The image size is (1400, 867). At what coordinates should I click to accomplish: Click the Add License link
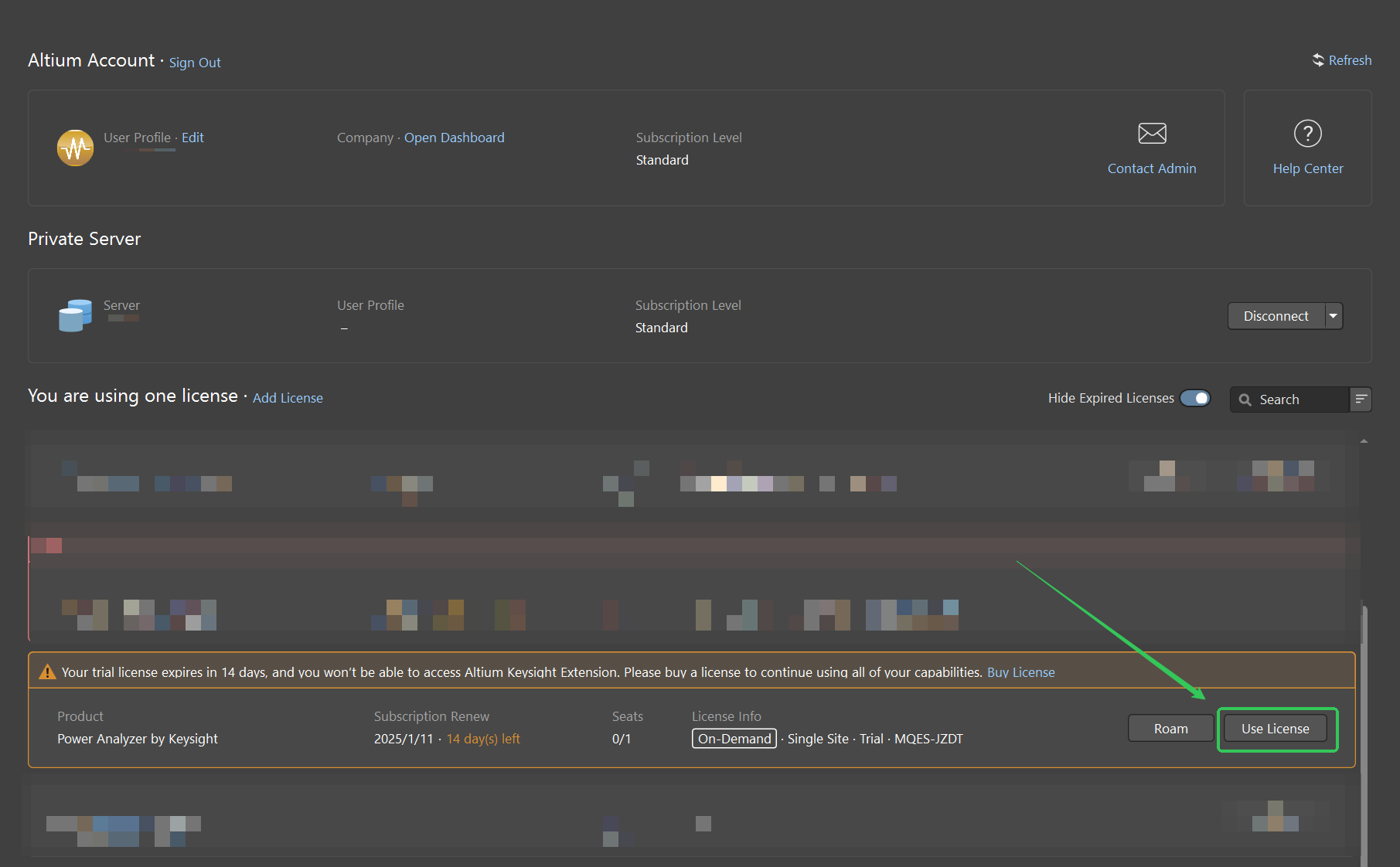(x=288, y=398)
